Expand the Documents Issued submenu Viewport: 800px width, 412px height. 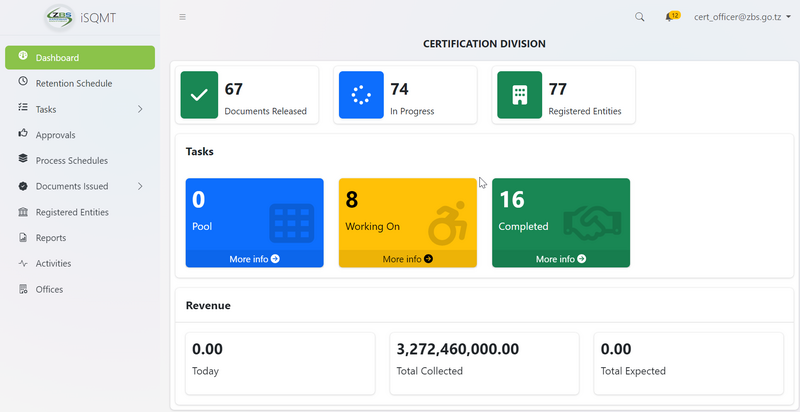click(140, 186)
